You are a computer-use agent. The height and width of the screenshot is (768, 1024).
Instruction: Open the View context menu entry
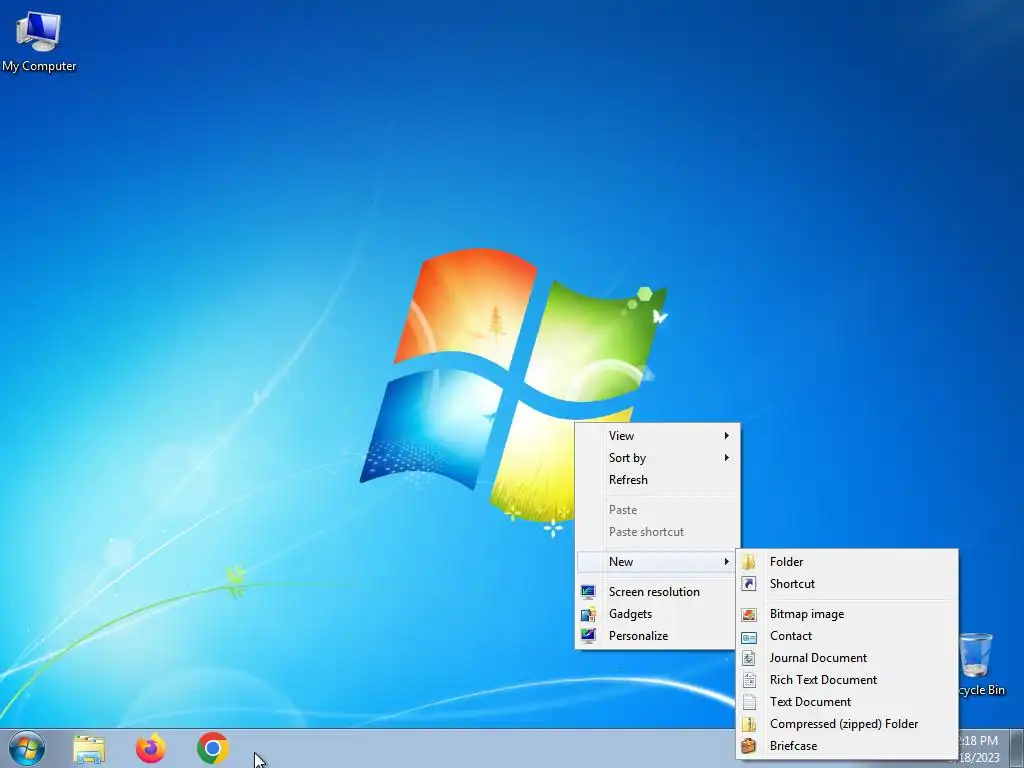pos(657,436)
